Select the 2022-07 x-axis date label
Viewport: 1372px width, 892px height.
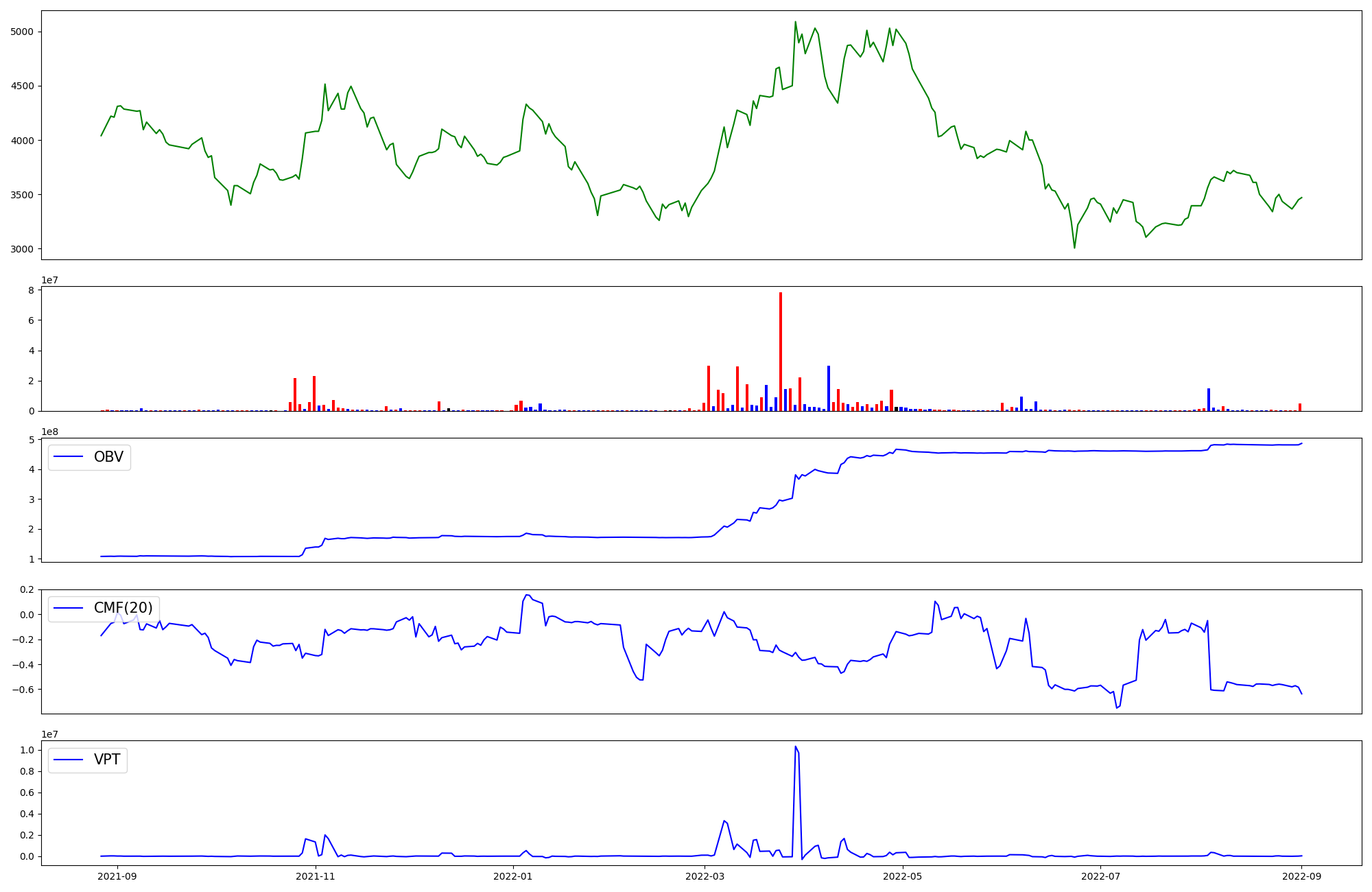coord(1100,876)
